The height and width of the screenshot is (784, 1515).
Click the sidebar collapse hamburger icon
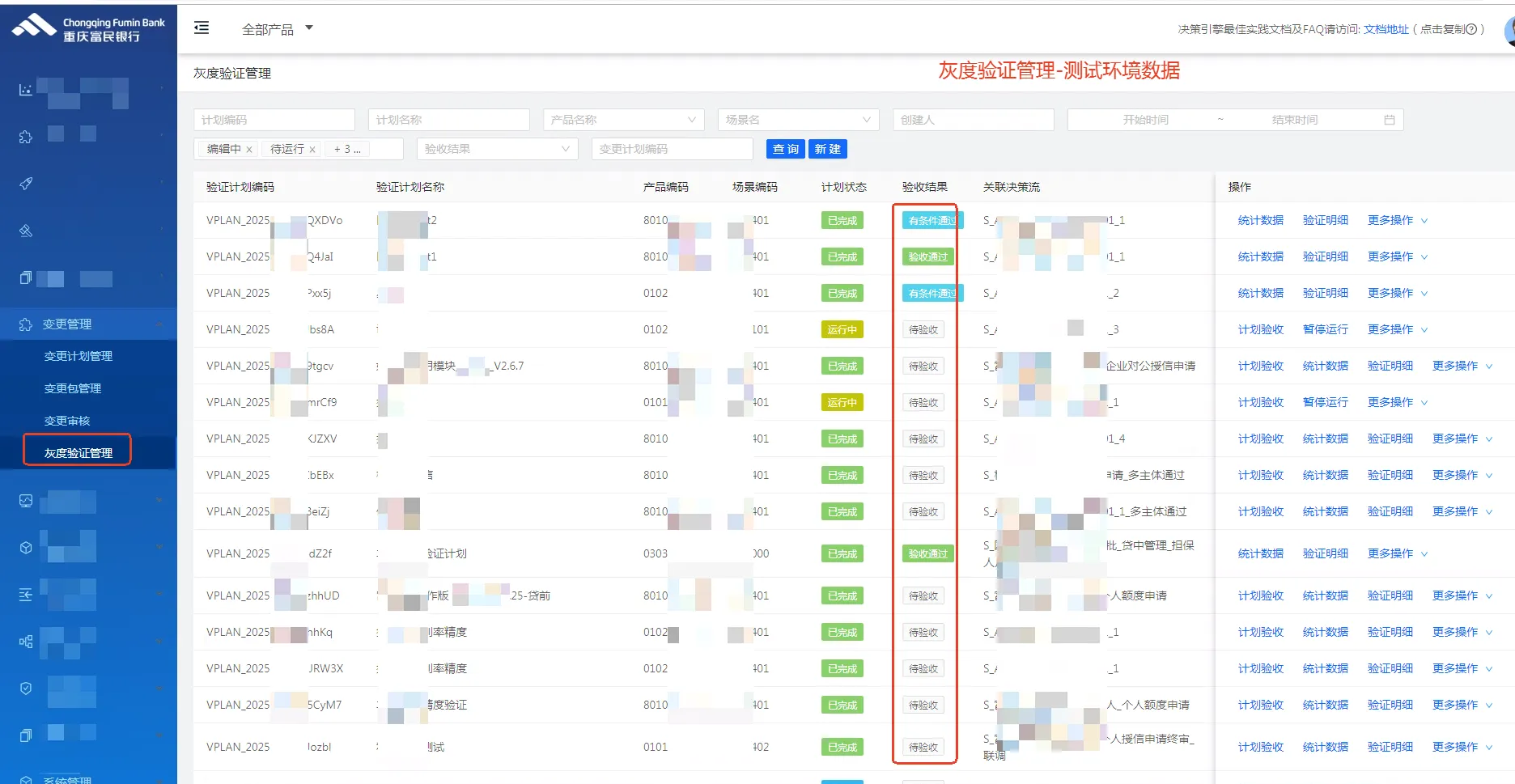(x=202, y=28)
